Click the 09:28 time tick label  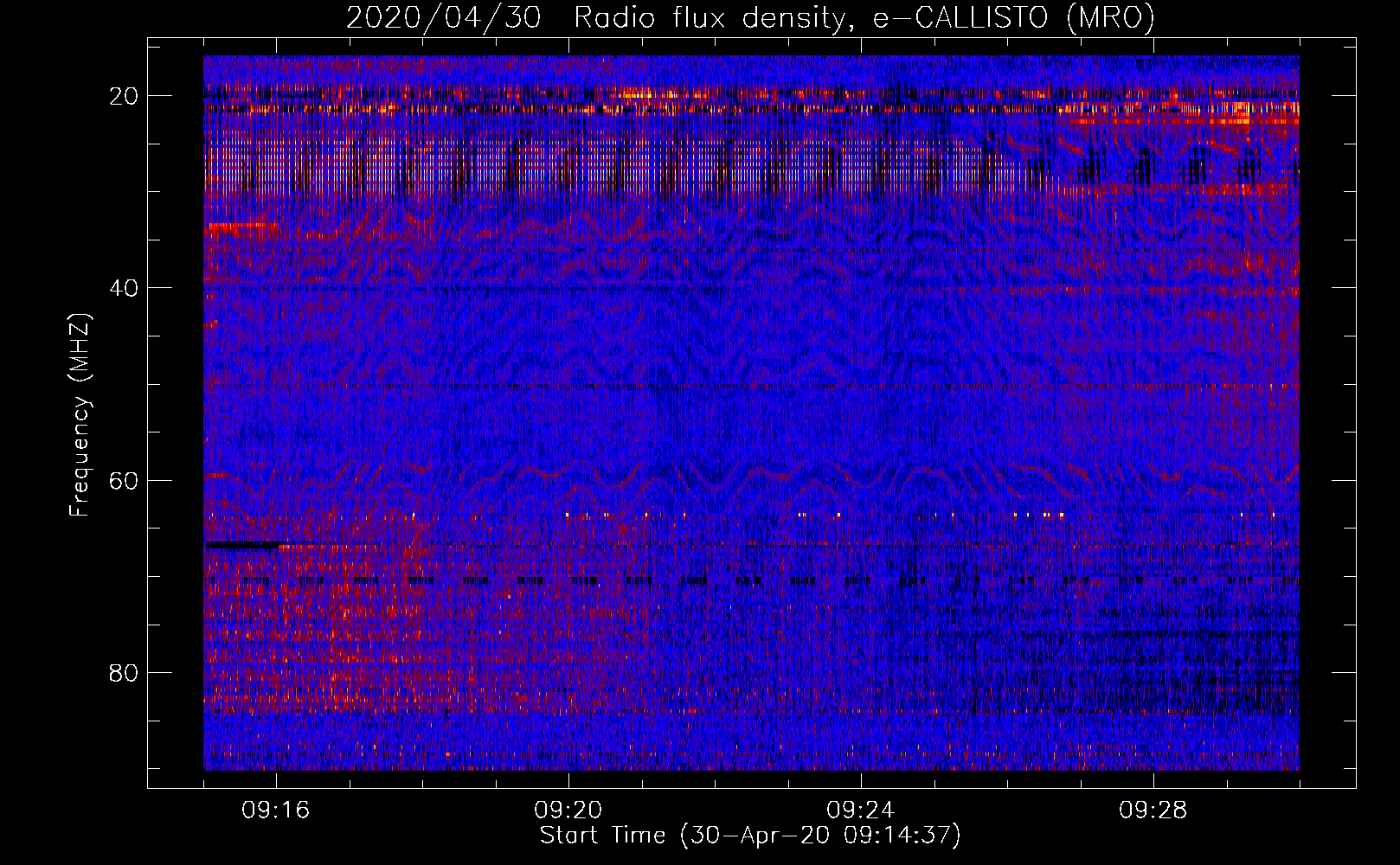pos(1153,811)
